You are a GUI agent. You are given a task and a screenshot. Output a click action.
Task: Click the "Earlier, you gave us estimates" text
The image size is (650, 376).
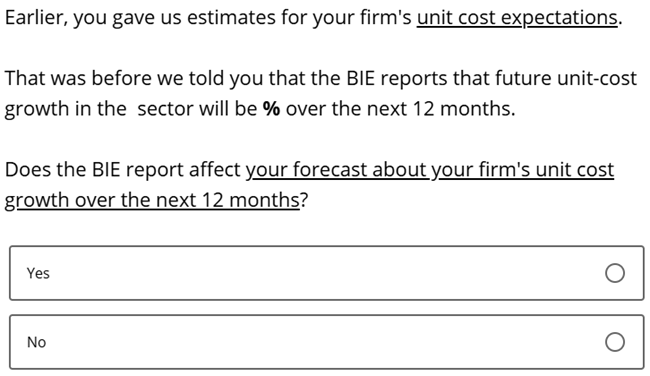(140, 18)
